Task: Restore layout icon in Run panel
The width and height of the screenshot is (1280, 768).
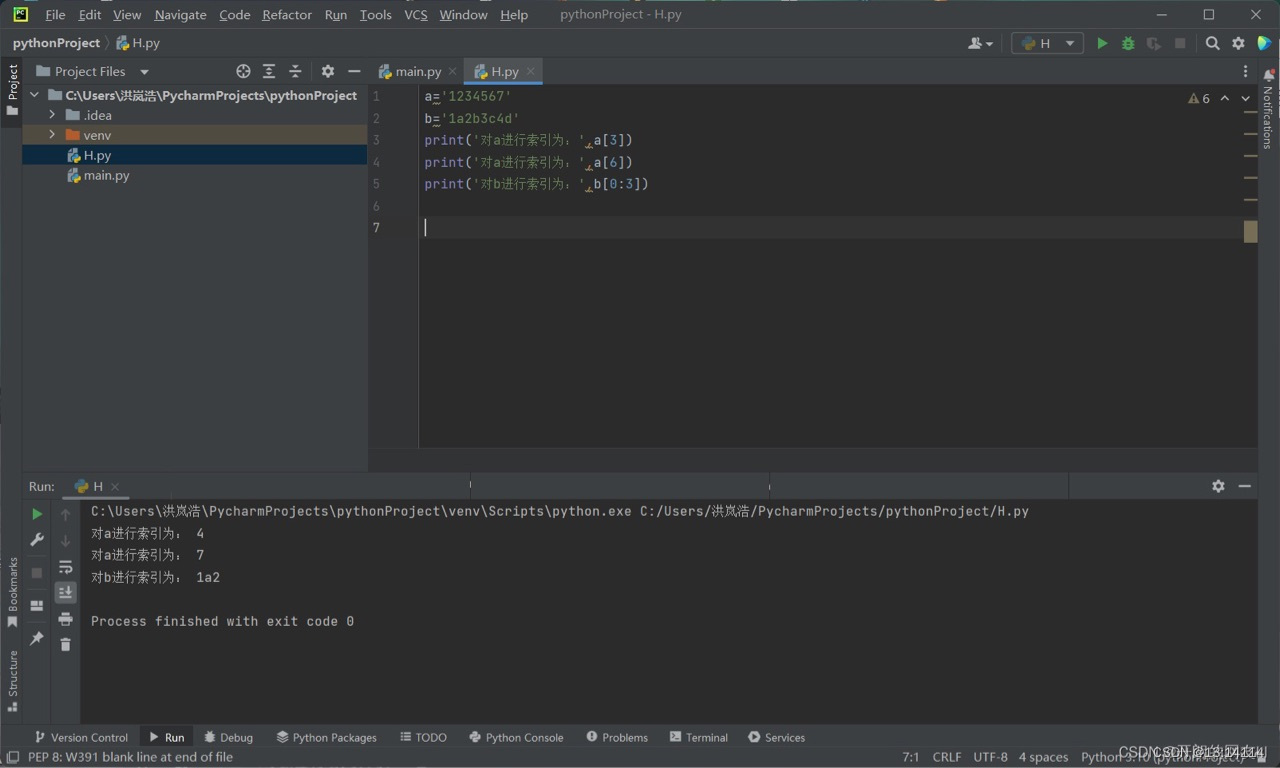Action: coord(37,605)
